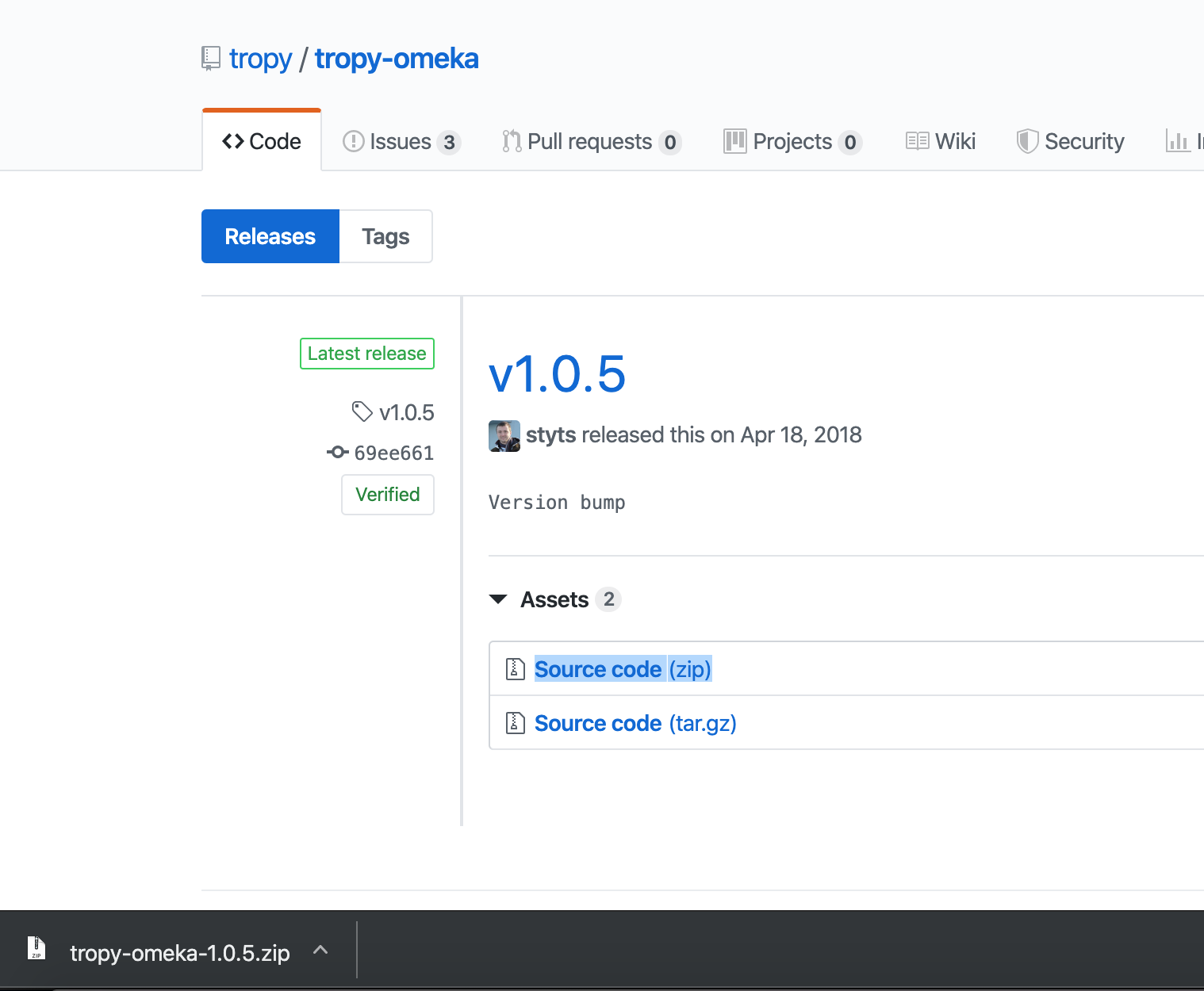
Task: Click the Verified signature badge
Action: (x=388, y=495)
